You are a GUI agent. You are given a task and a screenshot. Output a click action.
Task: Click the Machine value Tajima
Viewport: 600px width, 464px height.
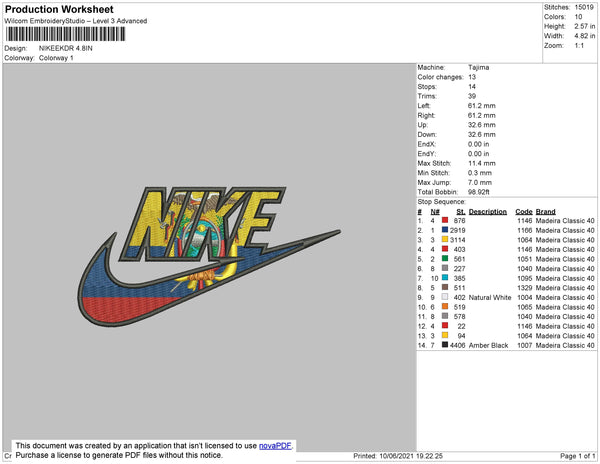coord(478,67)
